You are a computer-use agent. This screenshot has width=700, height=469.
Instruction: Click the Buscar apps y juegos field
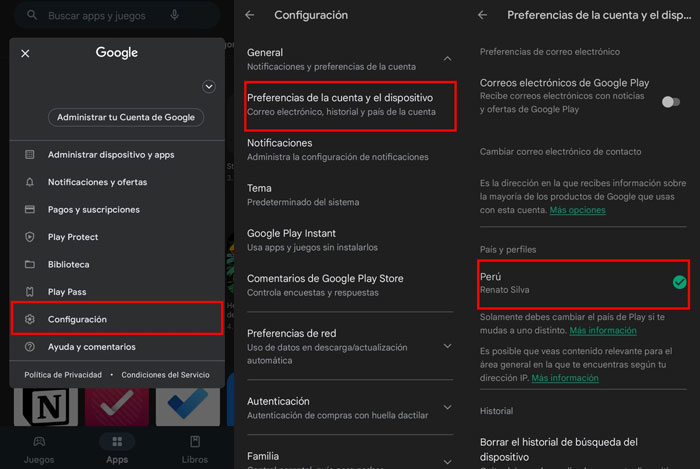click(117, 16)
